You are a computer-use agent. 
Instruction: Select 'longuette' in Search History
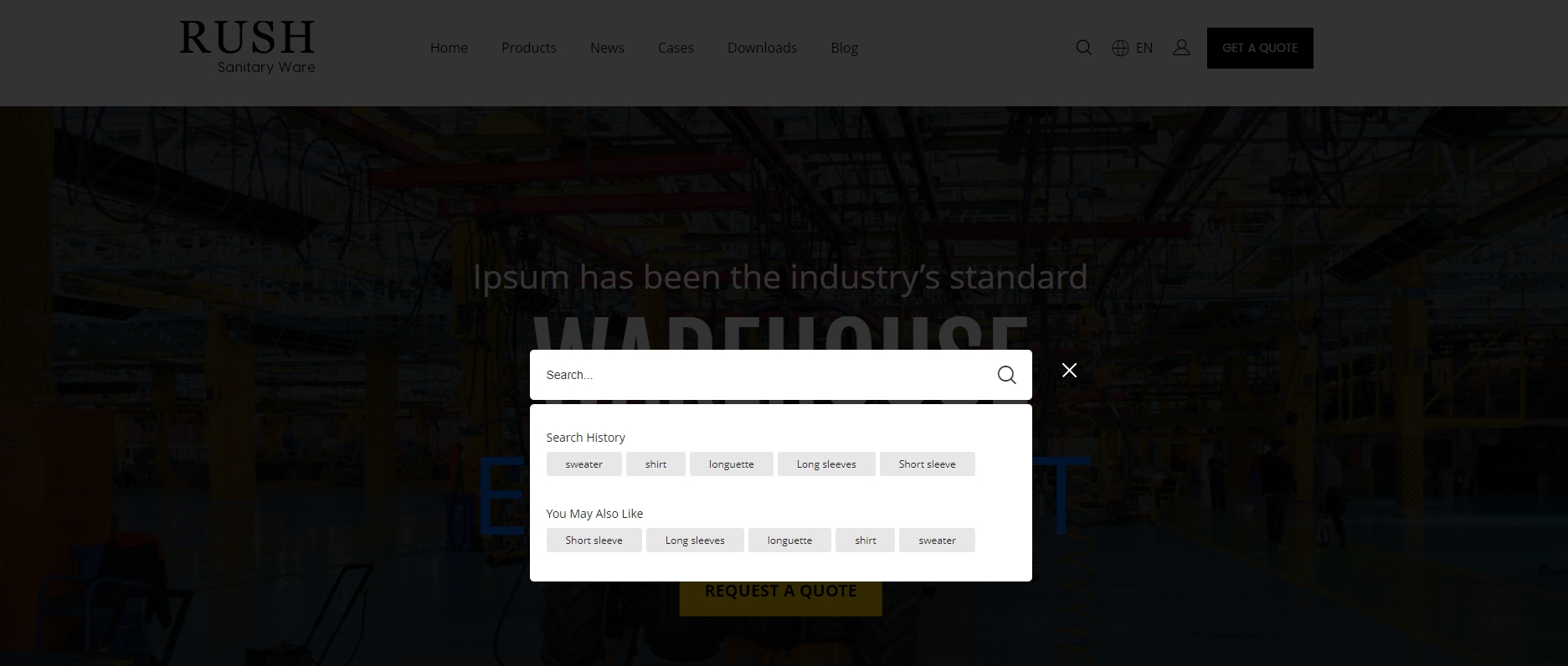pos(732,464)
